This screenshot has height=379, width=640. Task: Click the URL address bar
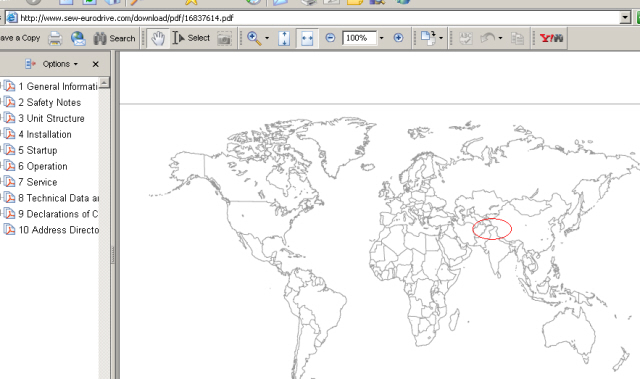click(312, 18)
